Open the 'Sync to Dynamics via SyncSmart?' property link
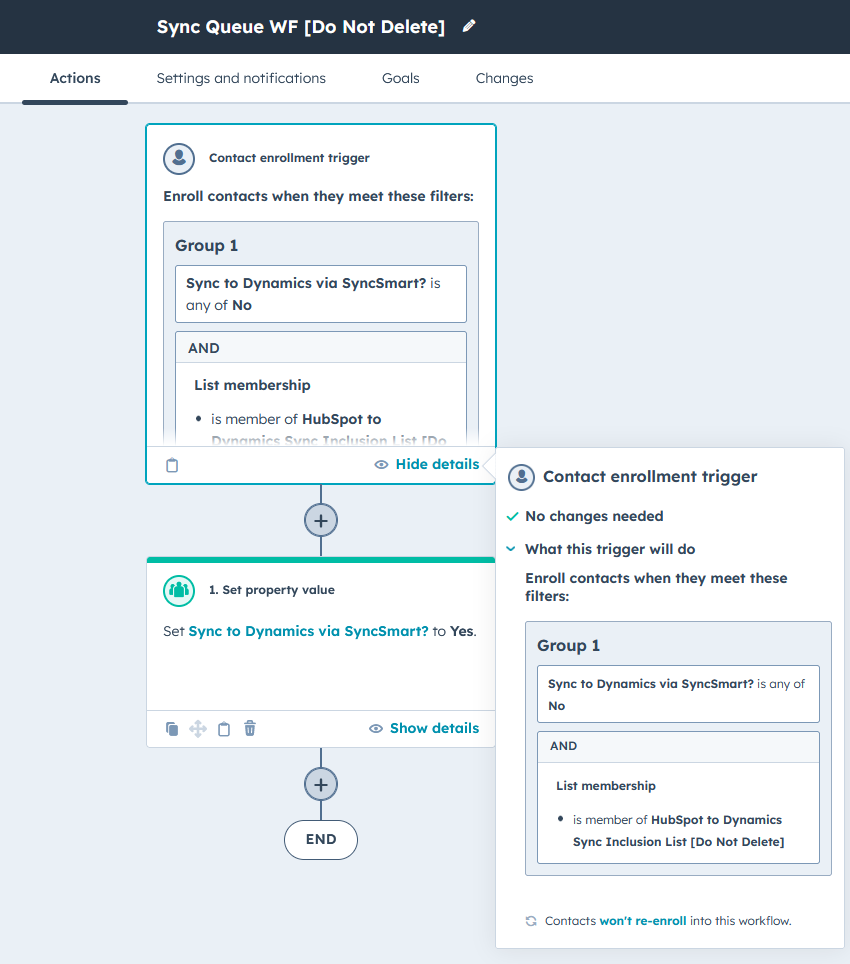Screen dimensions: 850x964 tap(309, 631)
